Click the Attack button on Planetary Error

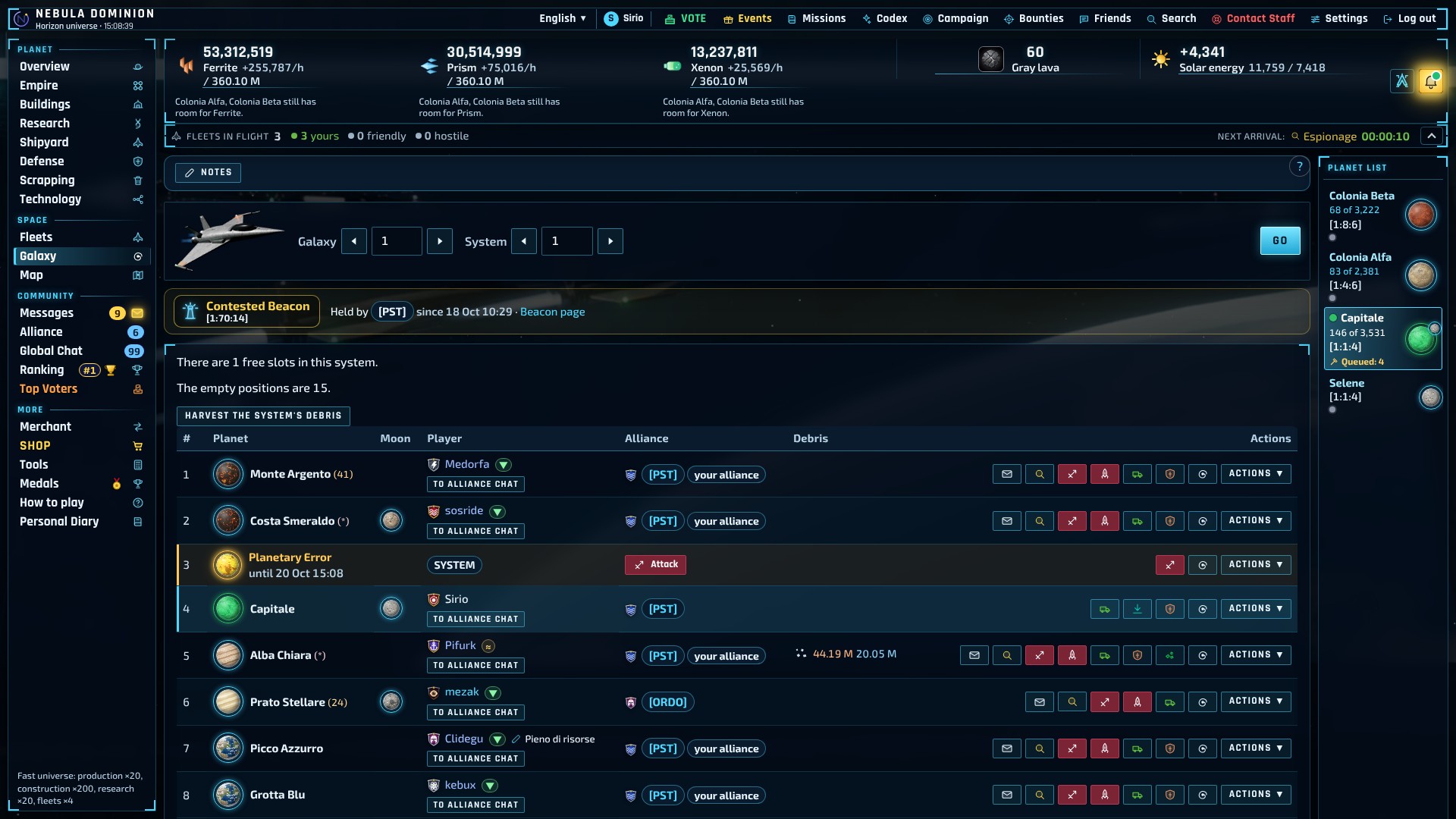655,565
